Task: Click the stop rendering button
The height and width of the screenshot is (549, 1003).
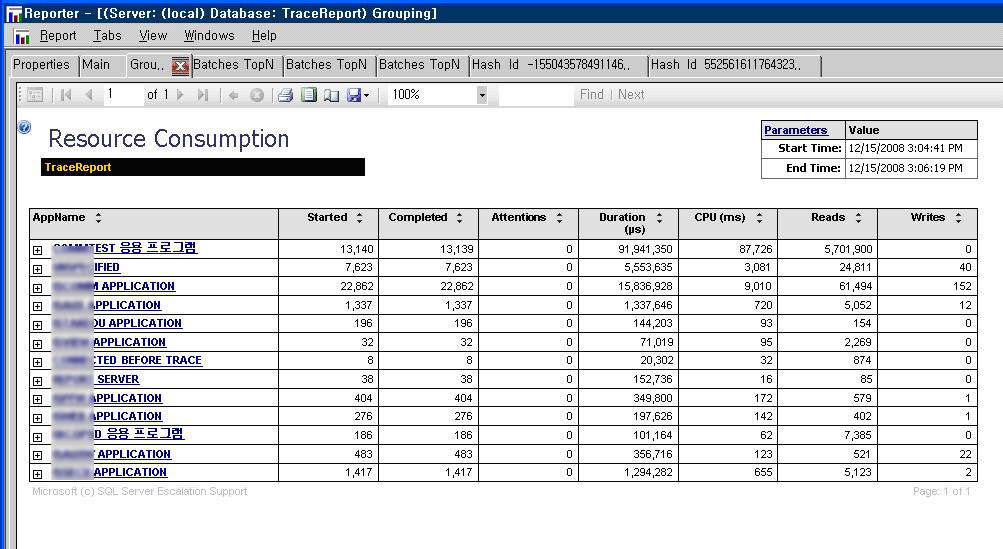Action: pos(257,95)
